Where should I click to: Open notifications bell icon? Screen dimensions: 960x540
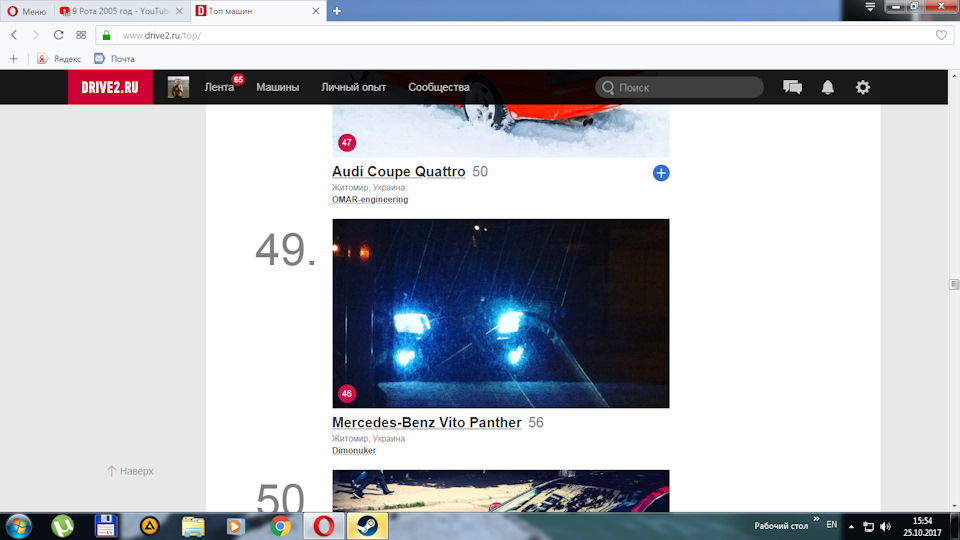828,87
